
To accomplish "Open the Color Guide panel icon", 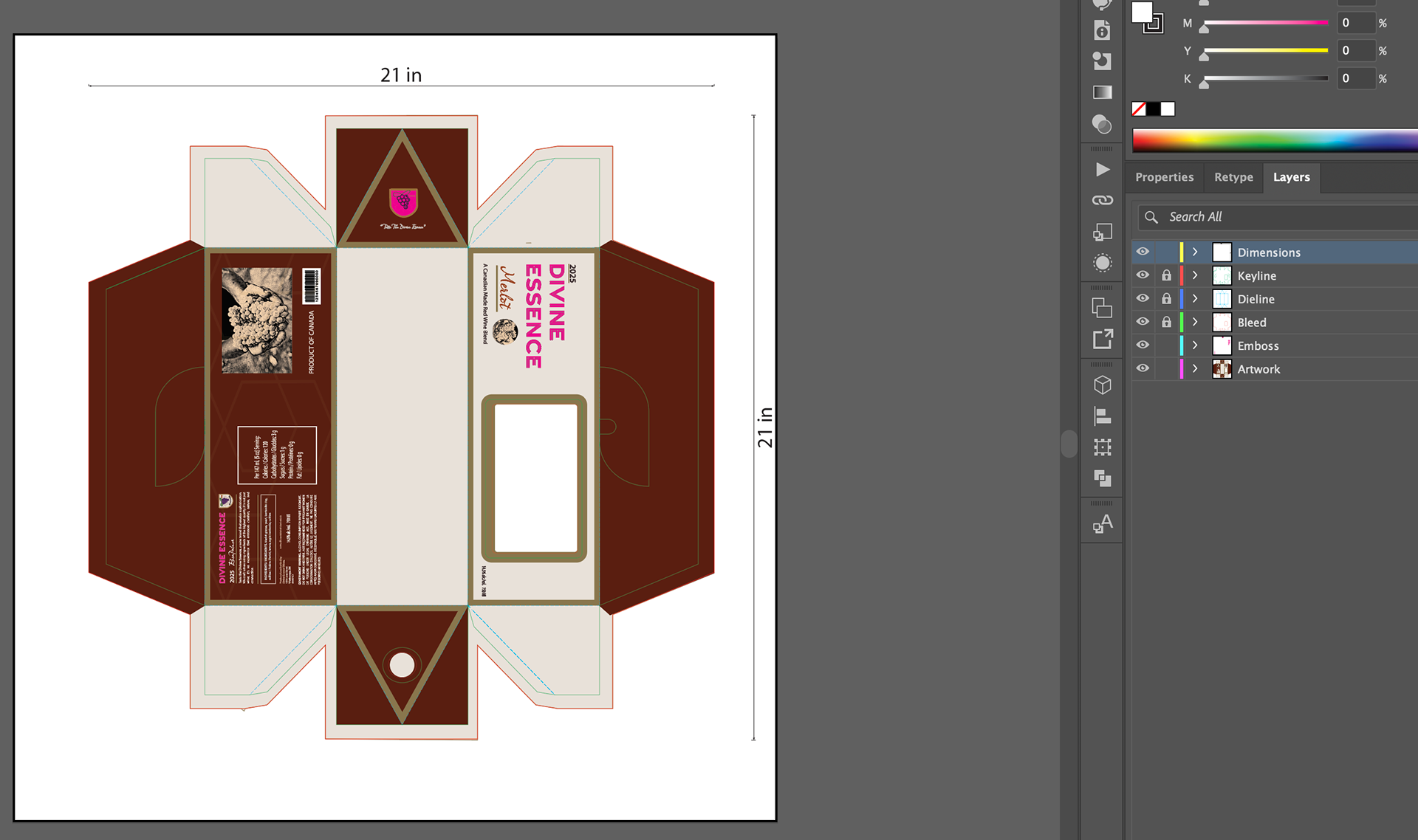I will [1102, 61].
